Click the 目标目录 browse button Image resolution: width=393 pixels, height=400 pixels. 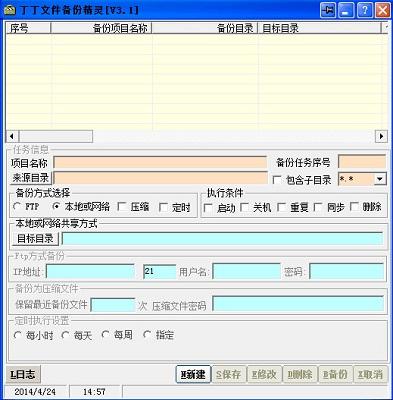click(x=35, y=239)
